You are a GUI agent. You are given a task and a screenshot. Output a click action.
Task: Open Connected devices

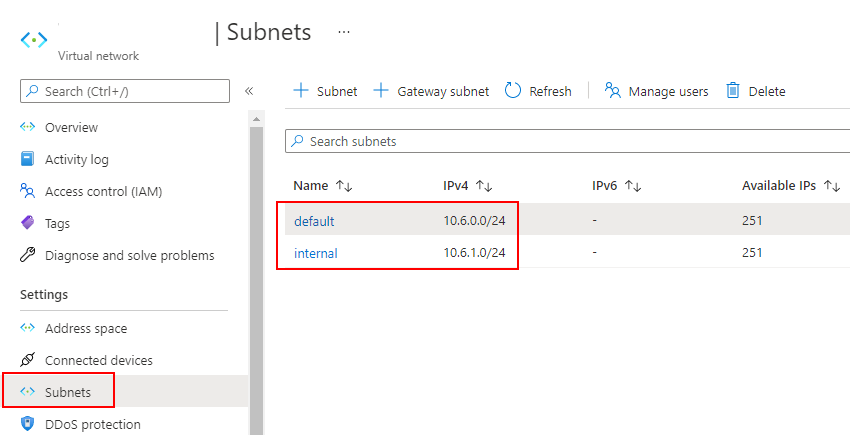99,361
